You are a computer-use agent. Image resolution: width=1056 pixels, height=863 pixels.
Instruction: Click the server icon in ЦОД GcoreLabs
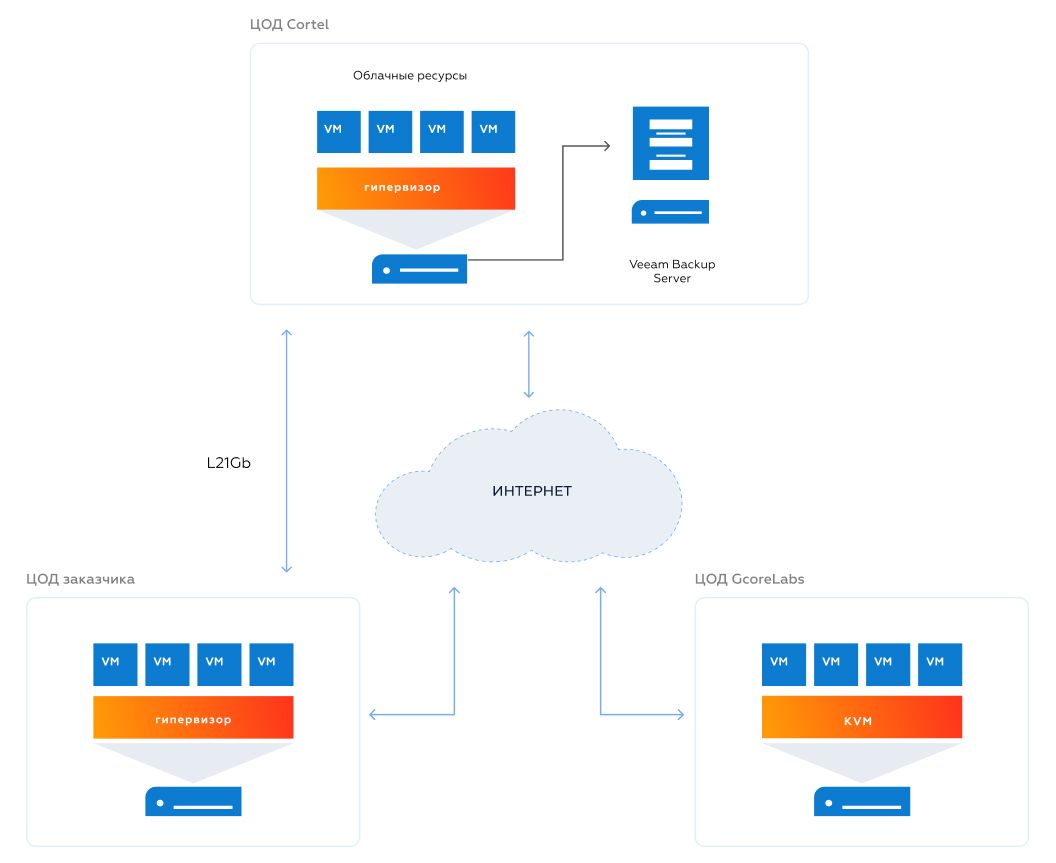861,802
